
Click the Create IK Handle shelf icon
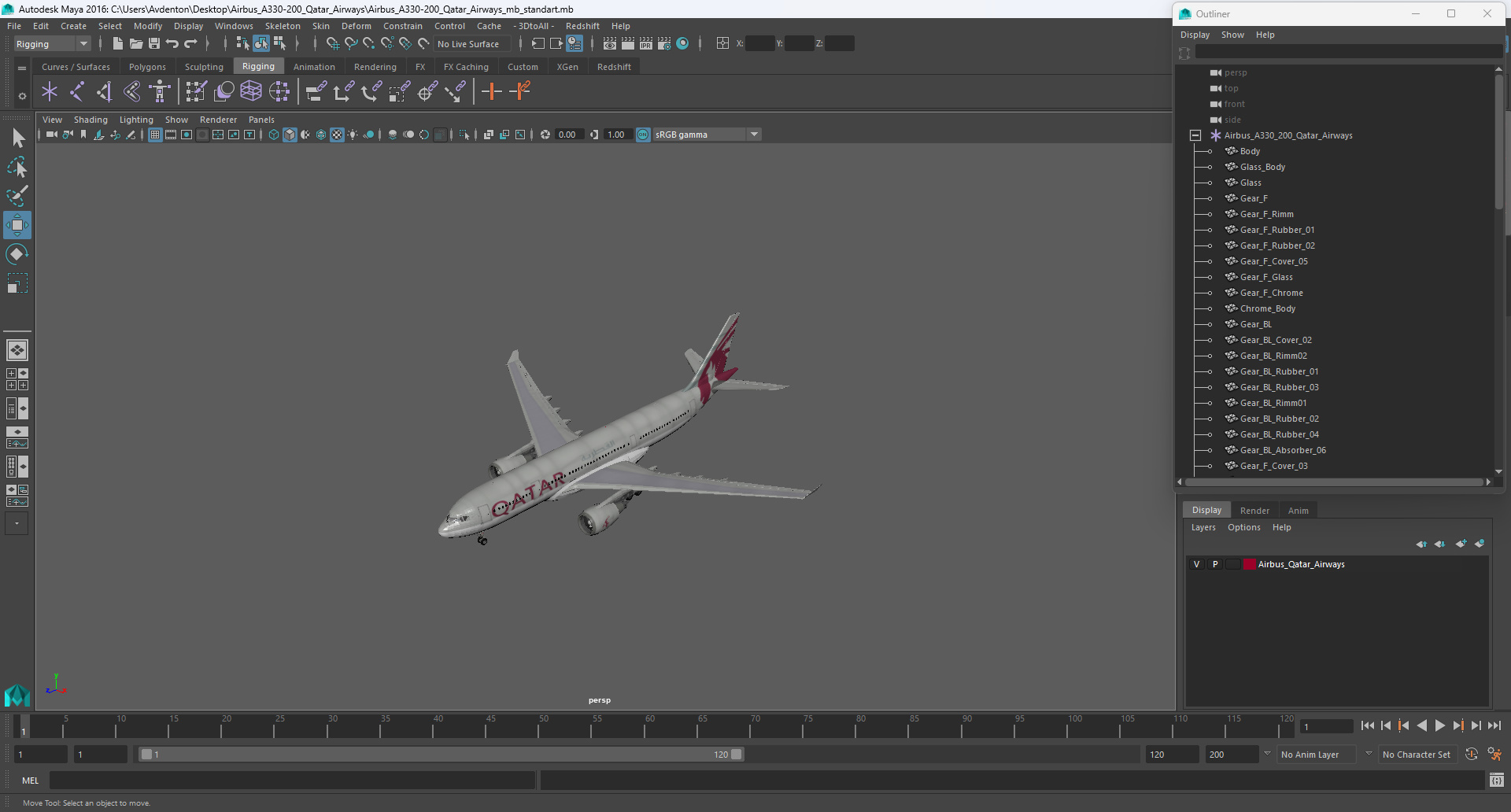point(105,92)
